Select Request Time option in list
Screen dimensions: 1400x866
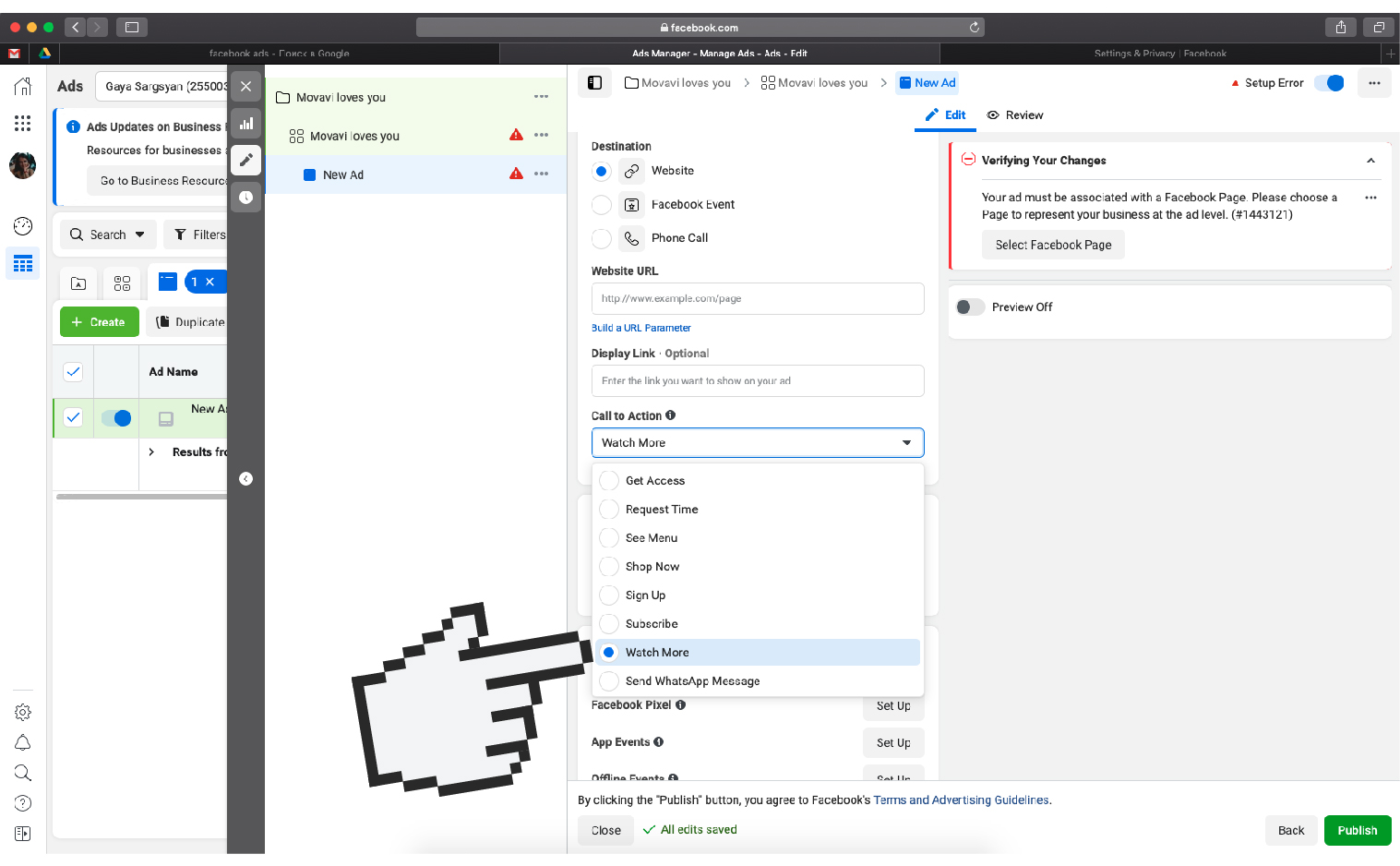[x=758, y=510]
